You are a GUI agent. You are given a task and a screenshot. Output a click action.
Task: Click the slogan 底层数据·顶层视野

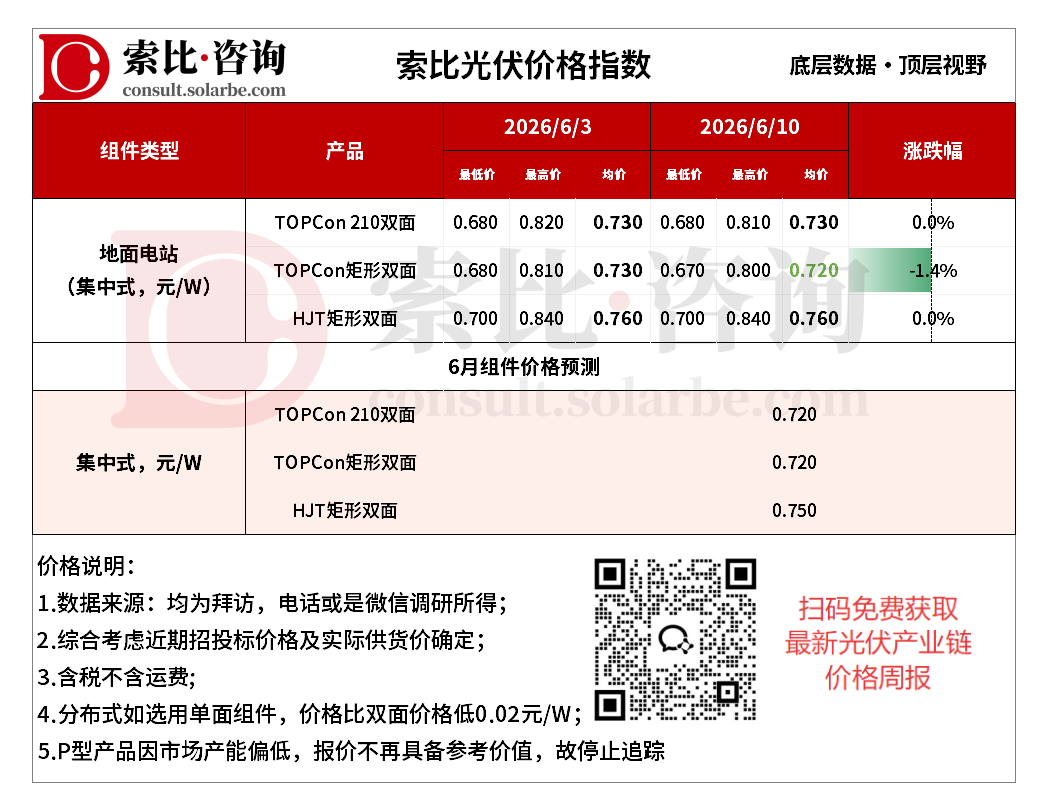887,65
